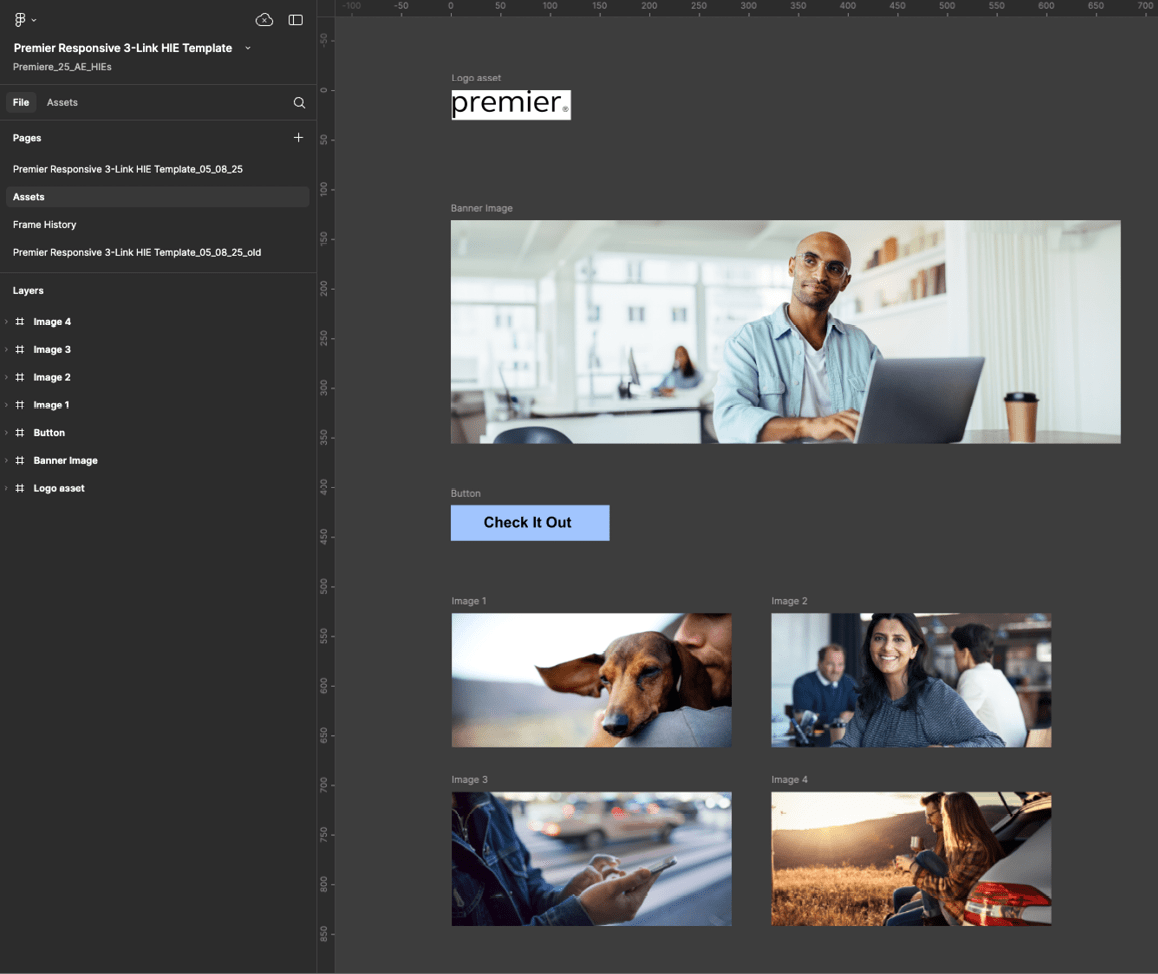The width and height of the screenshot is (1158, 974).
Task: Select the File tab
Action: point(21,103)
